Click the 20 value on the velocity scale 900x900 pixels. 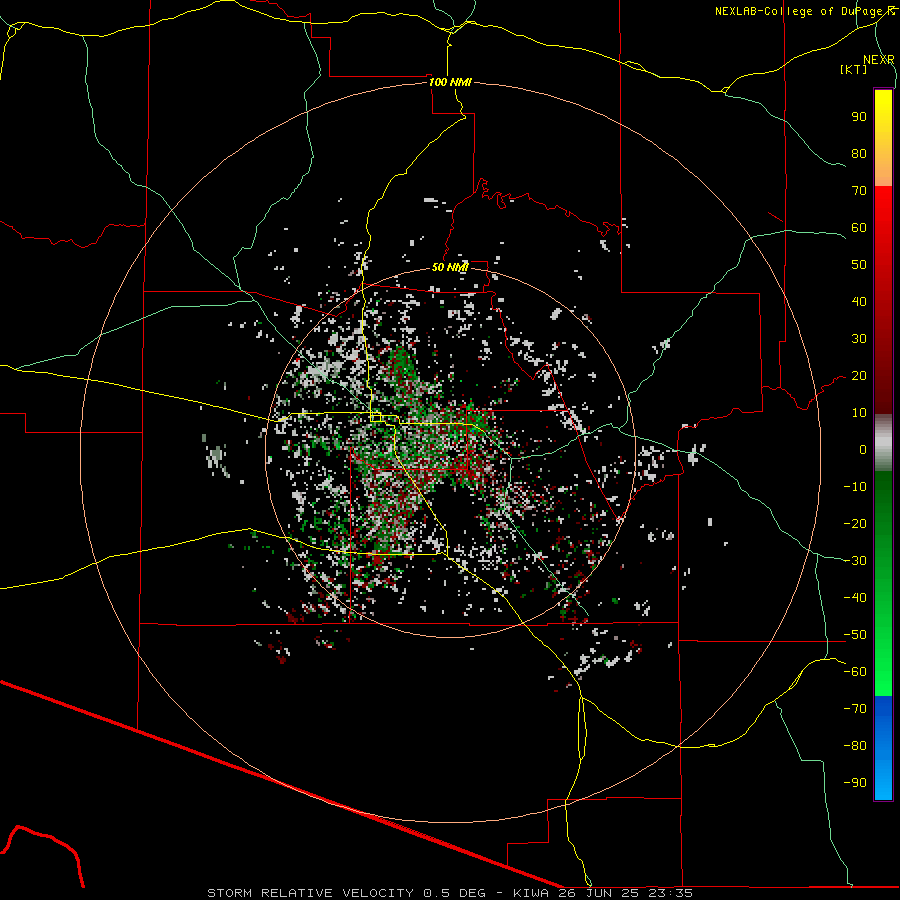pos(859,375)
